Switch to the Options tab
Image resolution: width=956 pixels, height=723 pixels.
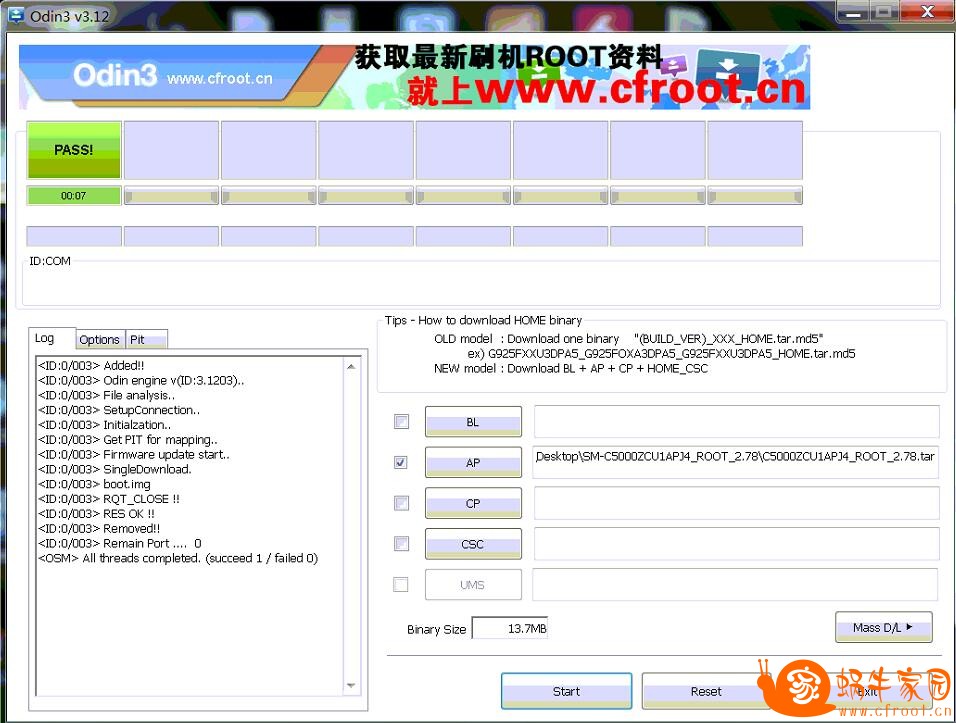pos(99,340)
